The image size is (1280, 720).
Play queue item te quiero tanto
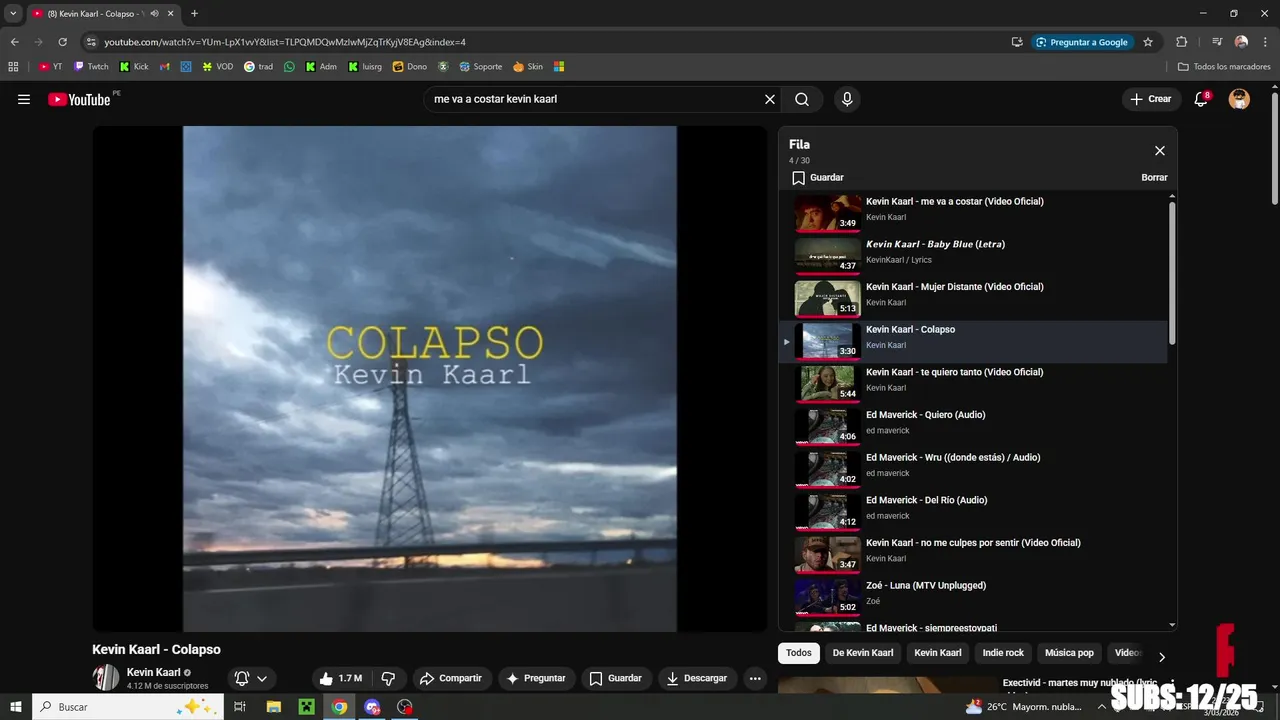973,384
